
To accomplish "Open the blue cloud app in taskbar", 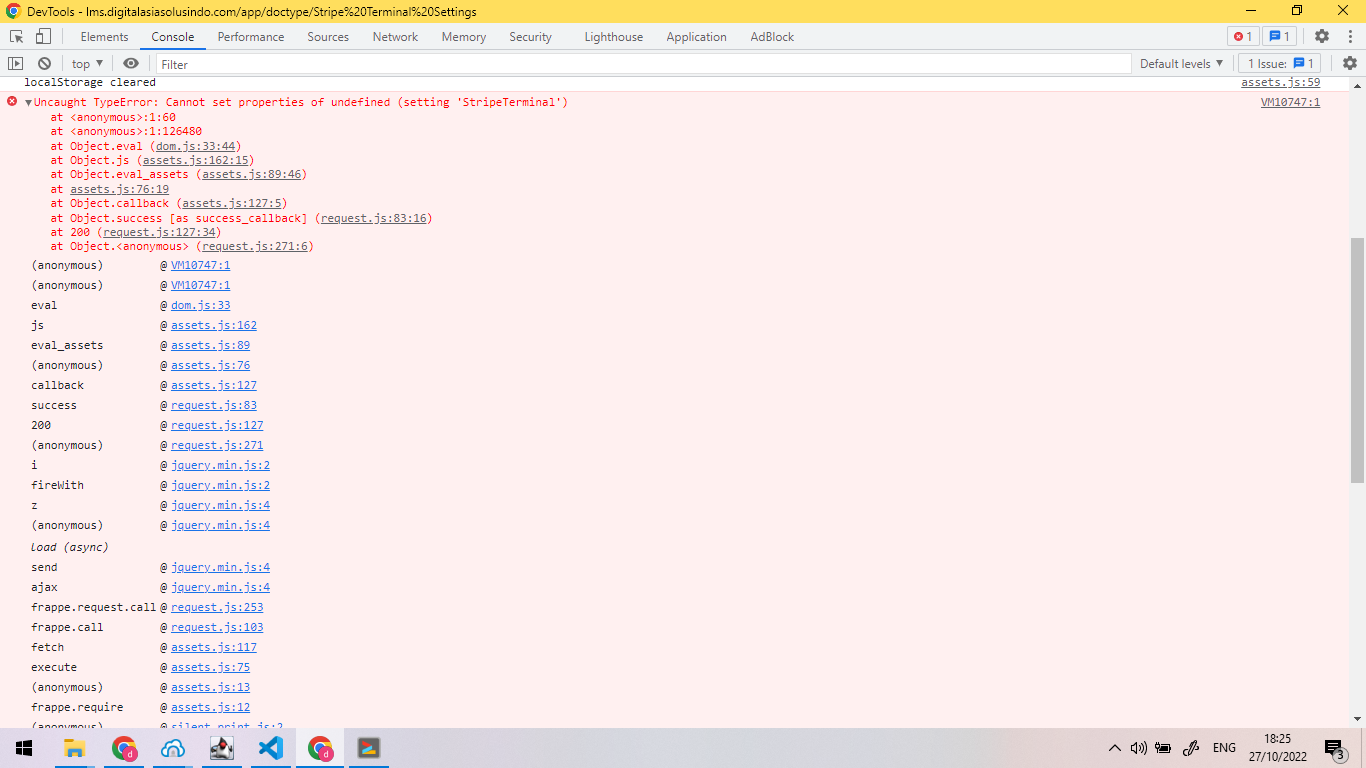I will tap(173, 748).
